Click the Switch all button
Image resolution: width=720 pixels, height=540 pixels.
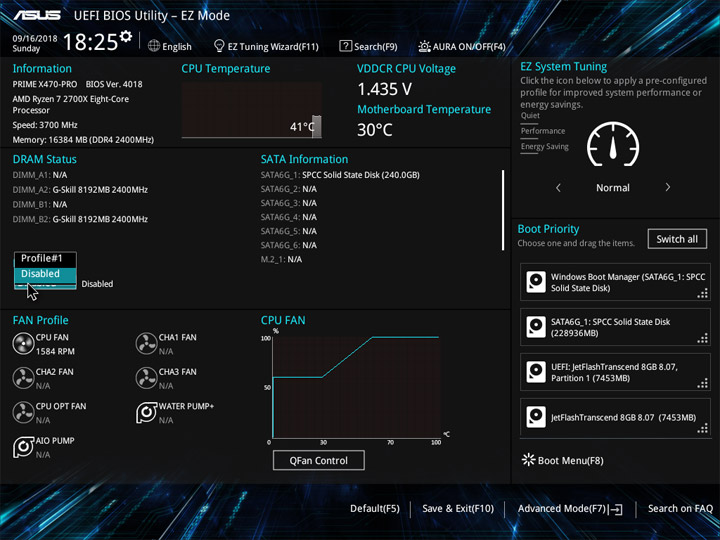pos(677,239)
